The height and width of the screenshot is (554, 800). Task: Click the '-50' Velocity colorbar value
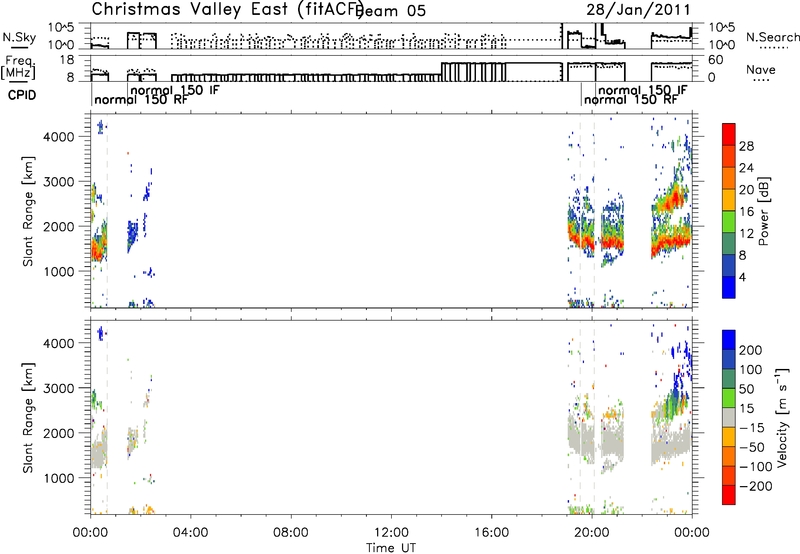pyautogui.click(x=752, y=447)
